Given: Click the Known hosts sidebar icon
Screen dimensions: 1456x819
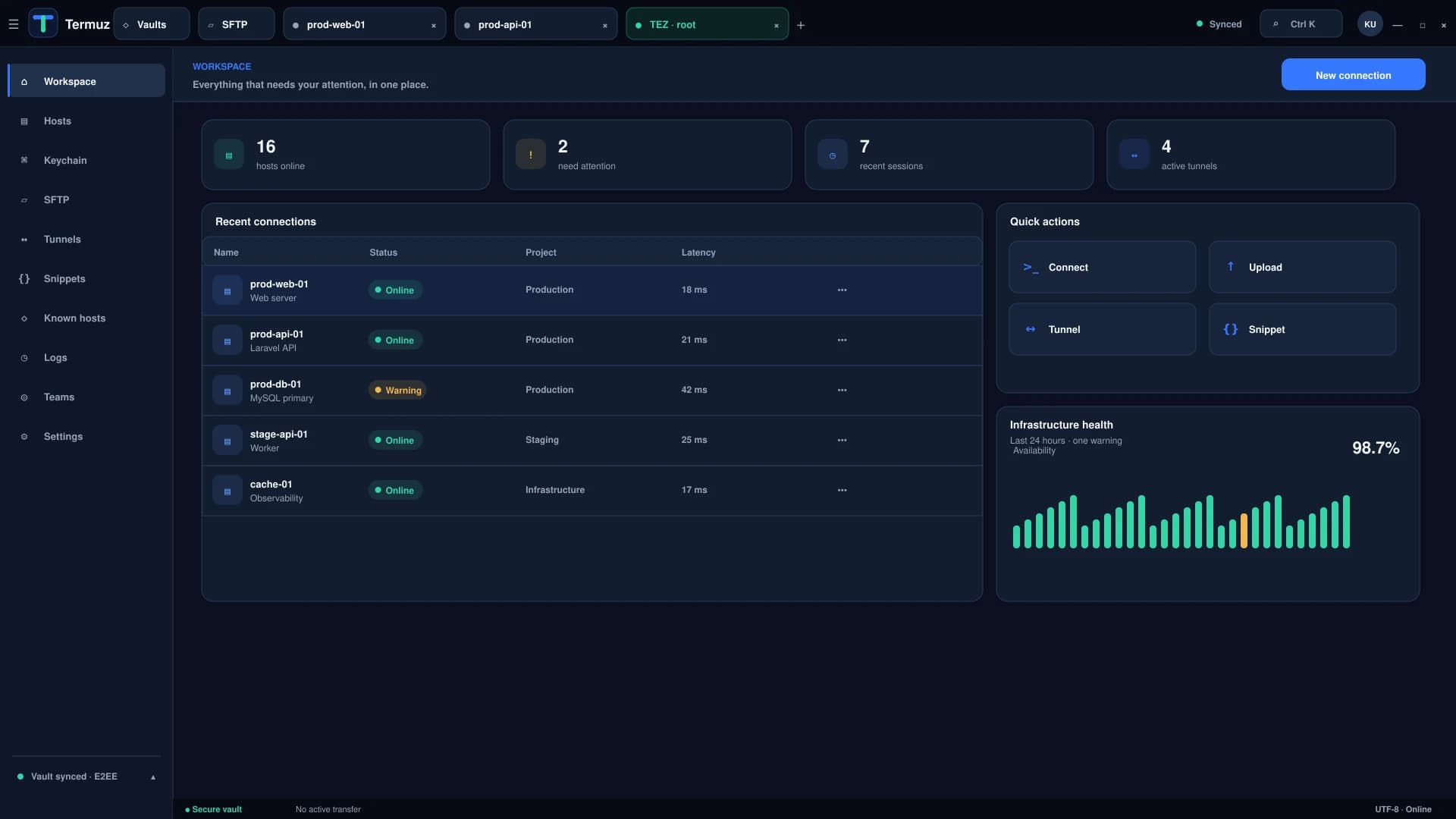Looking at the screenshot, I should [24, 318].
